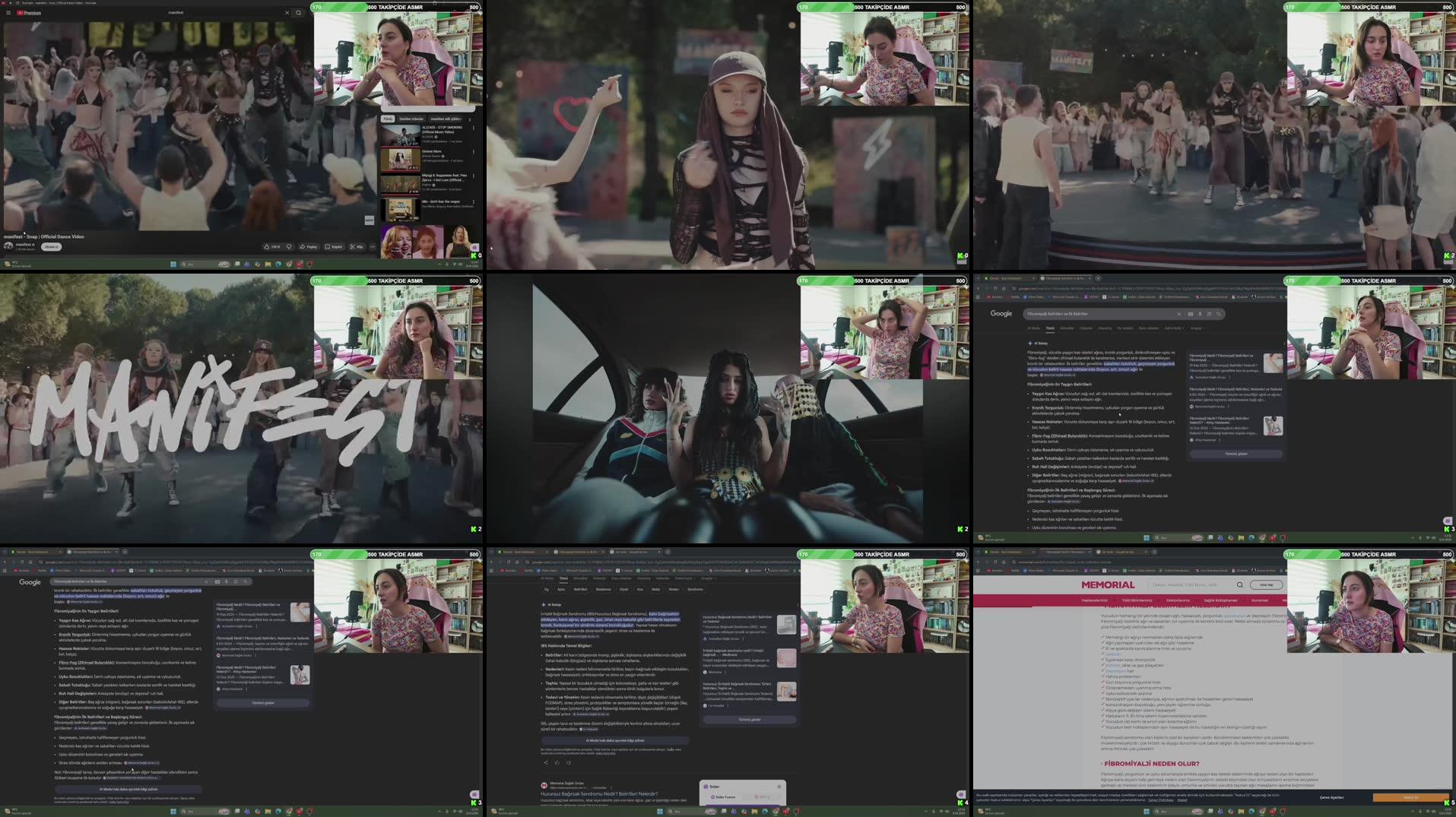Follow the Çarpıntı link in the MEMORIAL symptom list

pos(1112,654)
